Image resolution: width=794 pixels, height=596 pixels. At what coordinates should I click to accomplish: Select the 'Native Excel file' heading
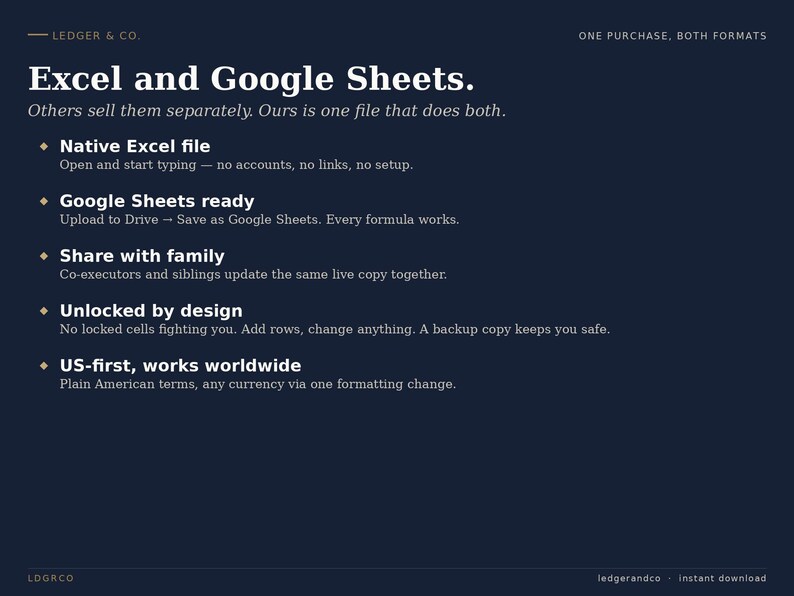tap(135, 146)
